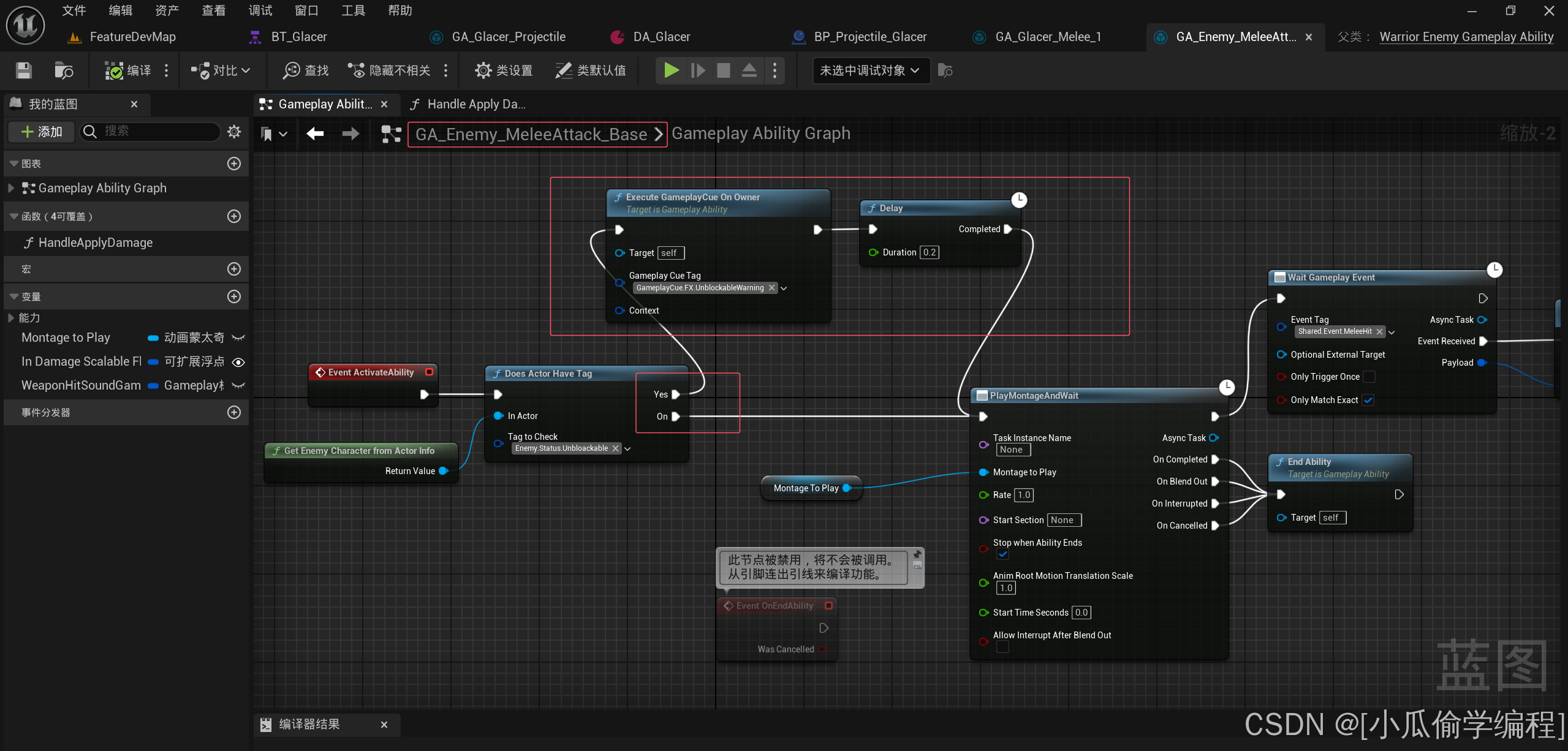Open the Diff compare dropdown
The height and width of the screenshot is (751, 1568).
point(221,70)
